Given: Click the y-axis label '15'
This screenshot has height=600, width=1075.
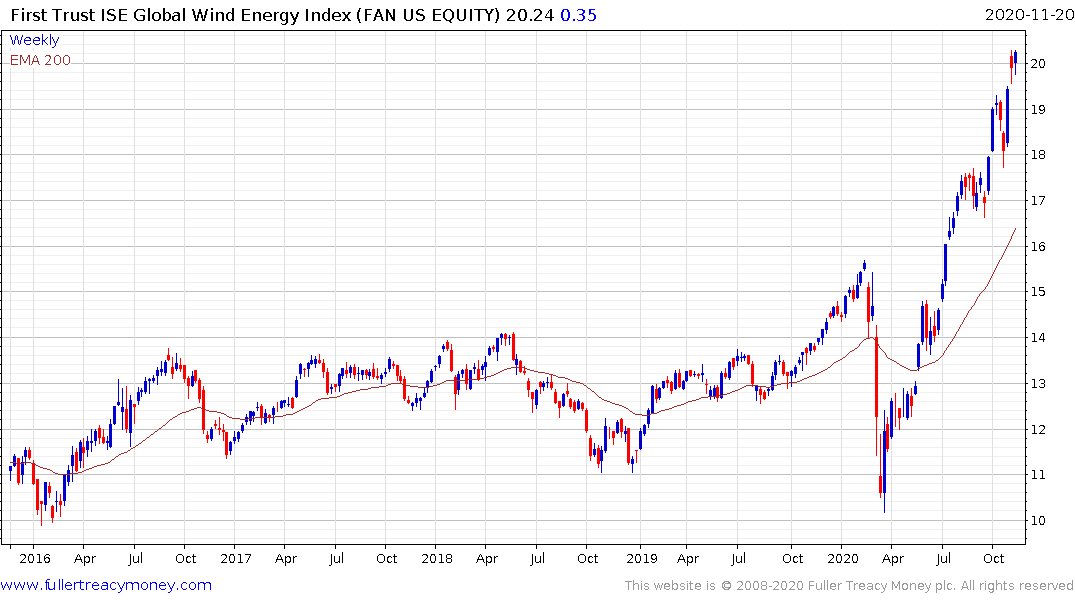Looking at the screenshot, I should point(1038,292).
